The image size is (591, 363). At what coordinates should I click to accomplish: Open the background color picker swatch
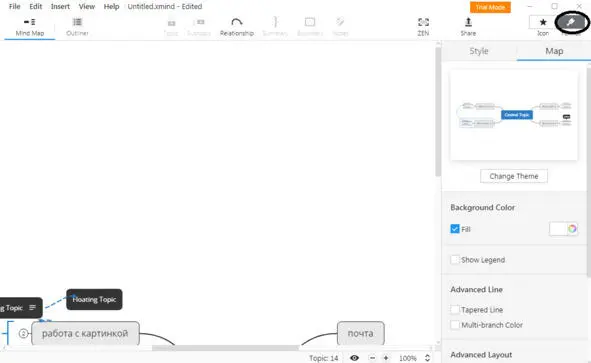point(563,229)
